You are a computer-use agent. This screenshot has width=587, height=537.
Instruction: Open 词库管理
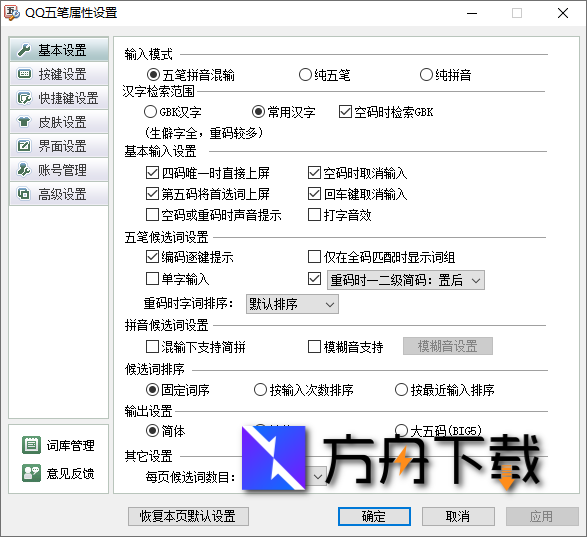click(x=58, y=445)
